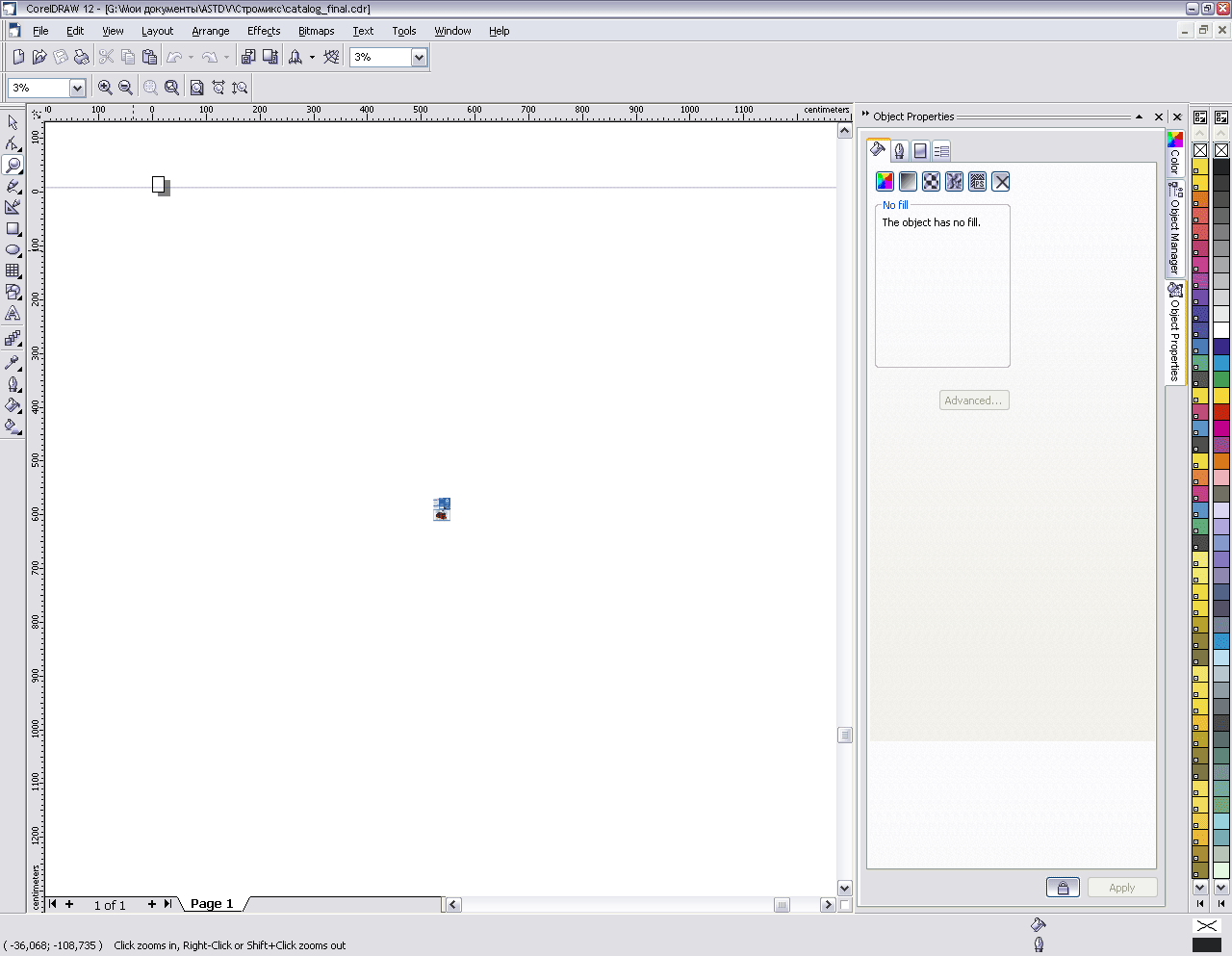
Task: Open the standard toolbar zoom level dropdown
Action: click(x=419, y=57)
